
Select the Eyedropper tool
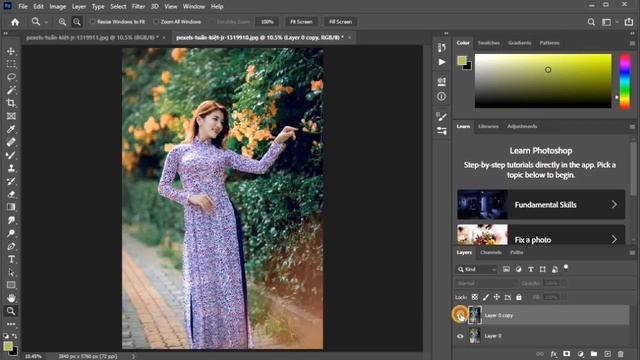(11, 129)
